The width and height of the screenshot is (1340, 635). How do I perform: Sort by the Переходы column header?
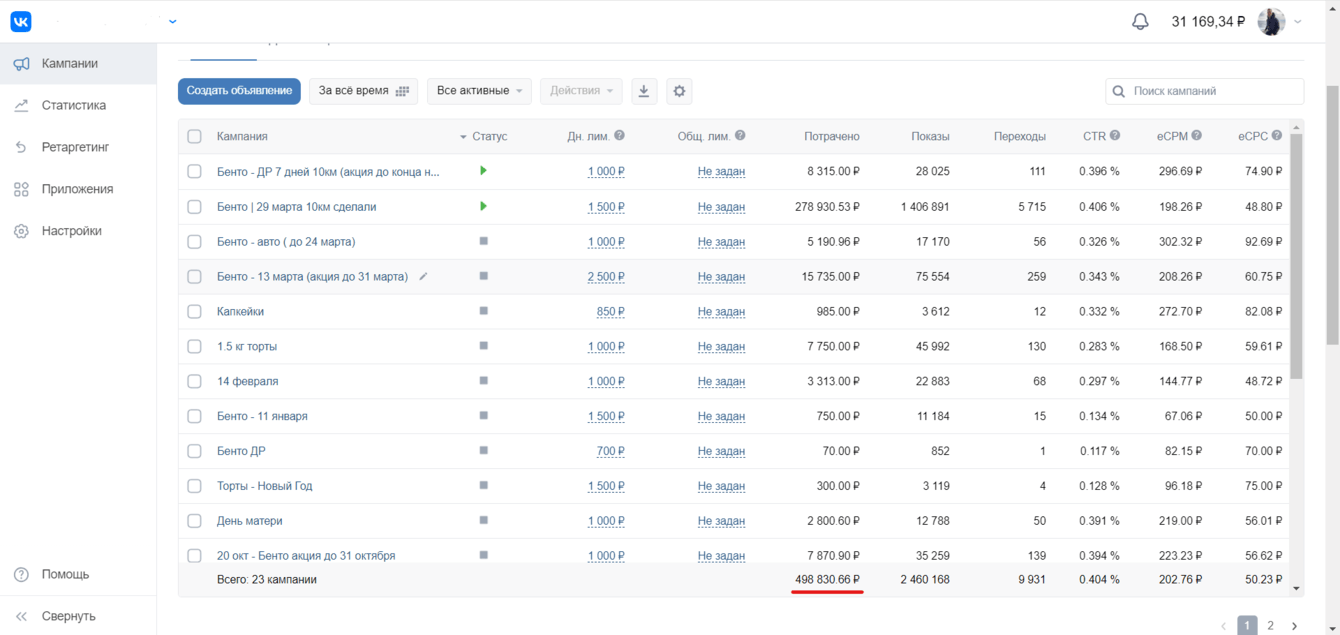pyautogui.click(x=1020, y=136)
